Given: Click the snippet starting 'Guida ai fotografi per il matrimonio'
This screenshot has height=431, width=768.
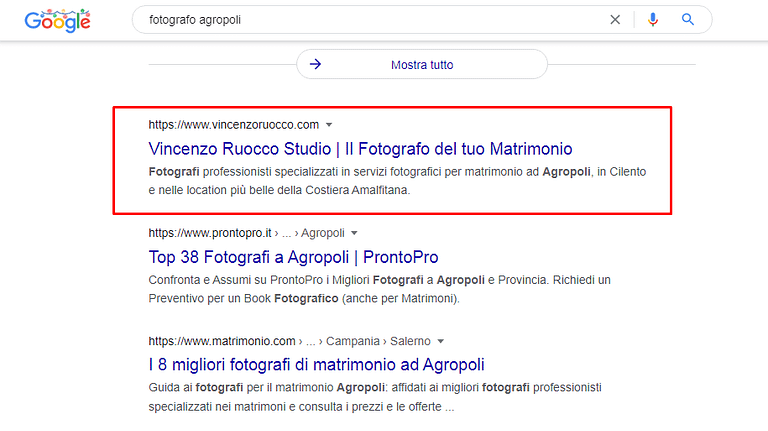Looking at the screenshot, I should click(x=375, y=397).
